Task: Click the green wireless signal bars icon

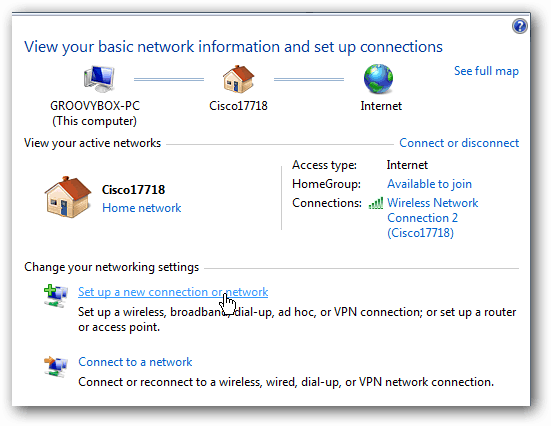Action: pyautogui.click(x=376, y=203)
